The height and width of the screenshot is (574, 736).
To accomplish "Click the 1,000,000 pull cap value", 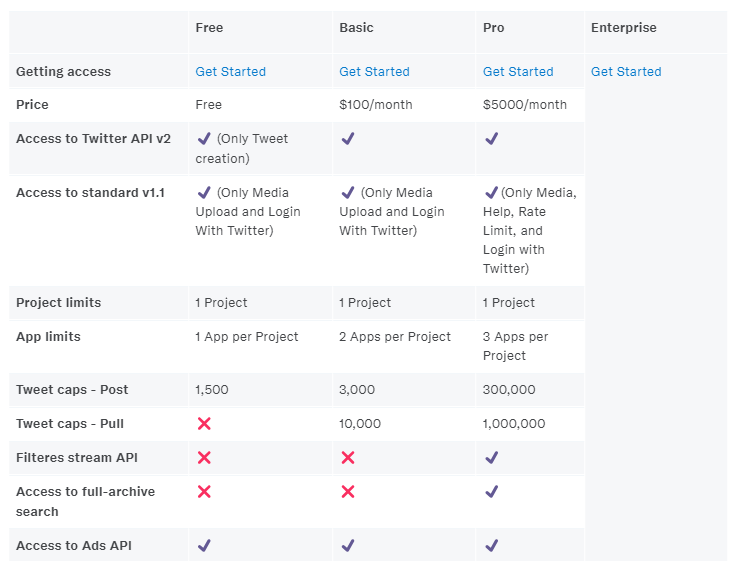I will pos(514,423).
